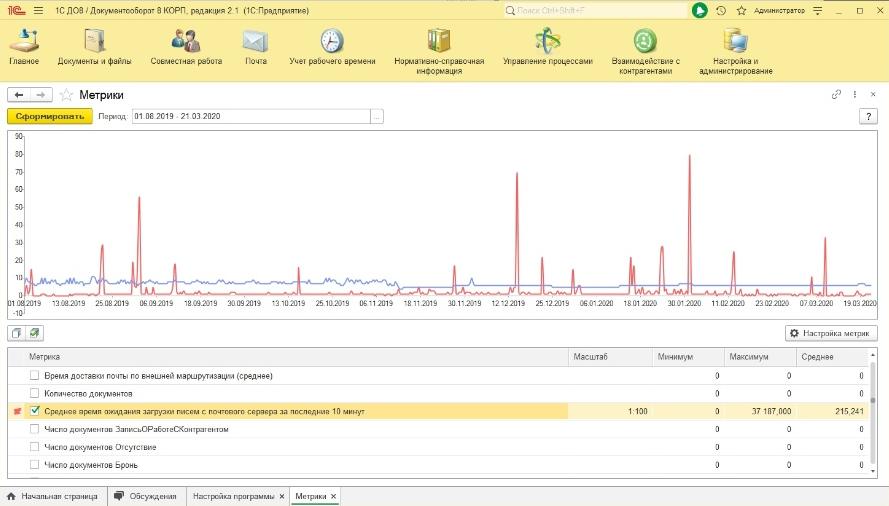Open service settings menu icon
The height and width of the screenshot is (506, 889).
tap(818, 10)
